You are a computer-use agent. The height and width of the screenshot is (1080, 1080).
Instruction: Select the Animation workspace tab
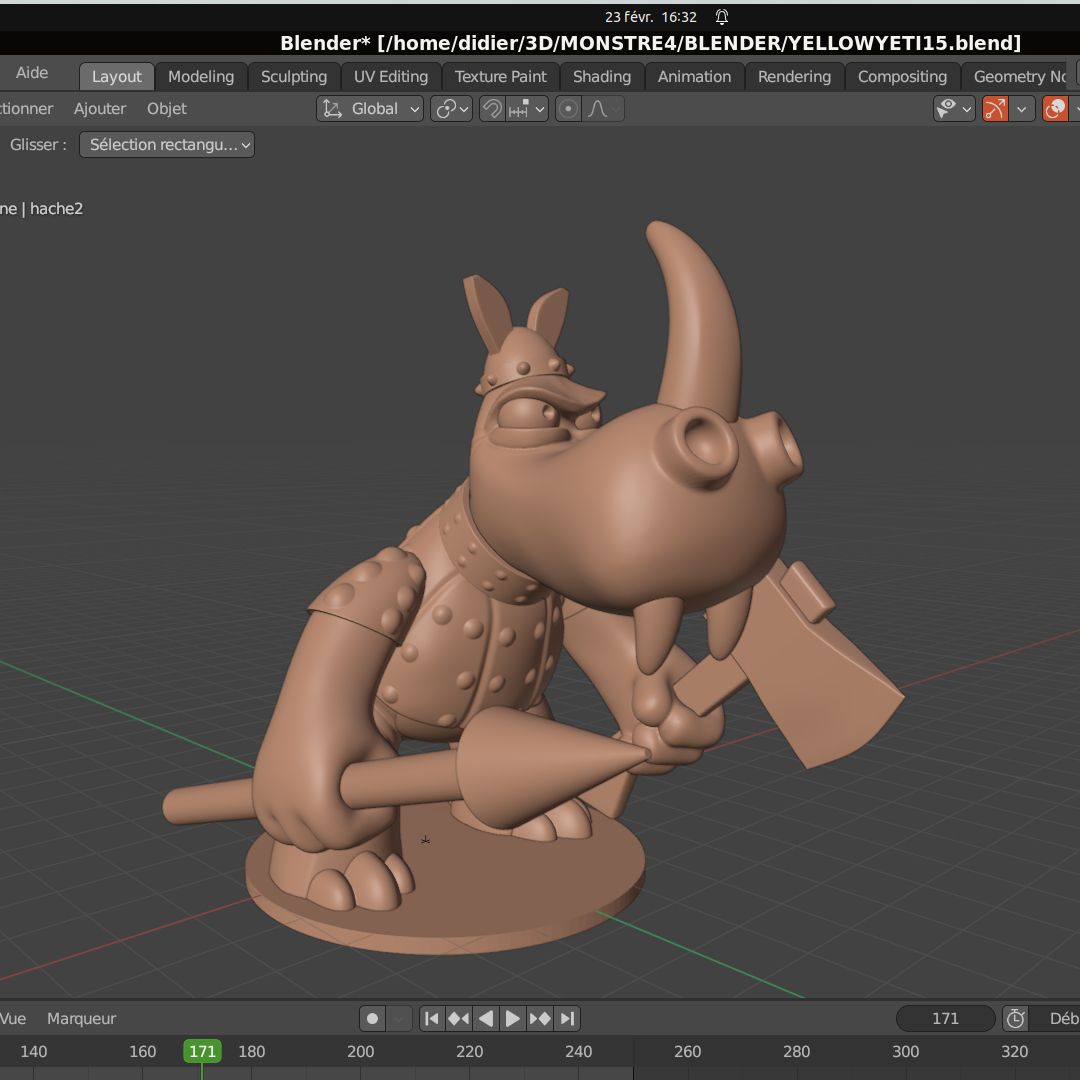tap(694, 76)
